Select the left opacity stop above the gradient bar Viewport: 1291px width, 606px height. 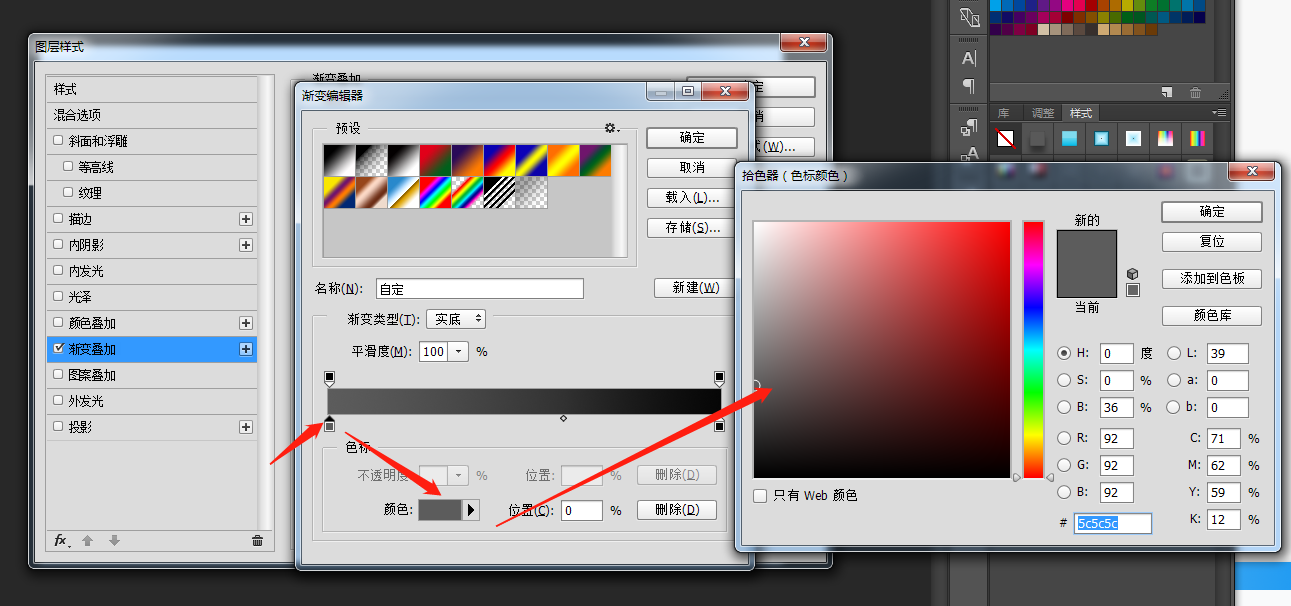[x=329, y=378]
